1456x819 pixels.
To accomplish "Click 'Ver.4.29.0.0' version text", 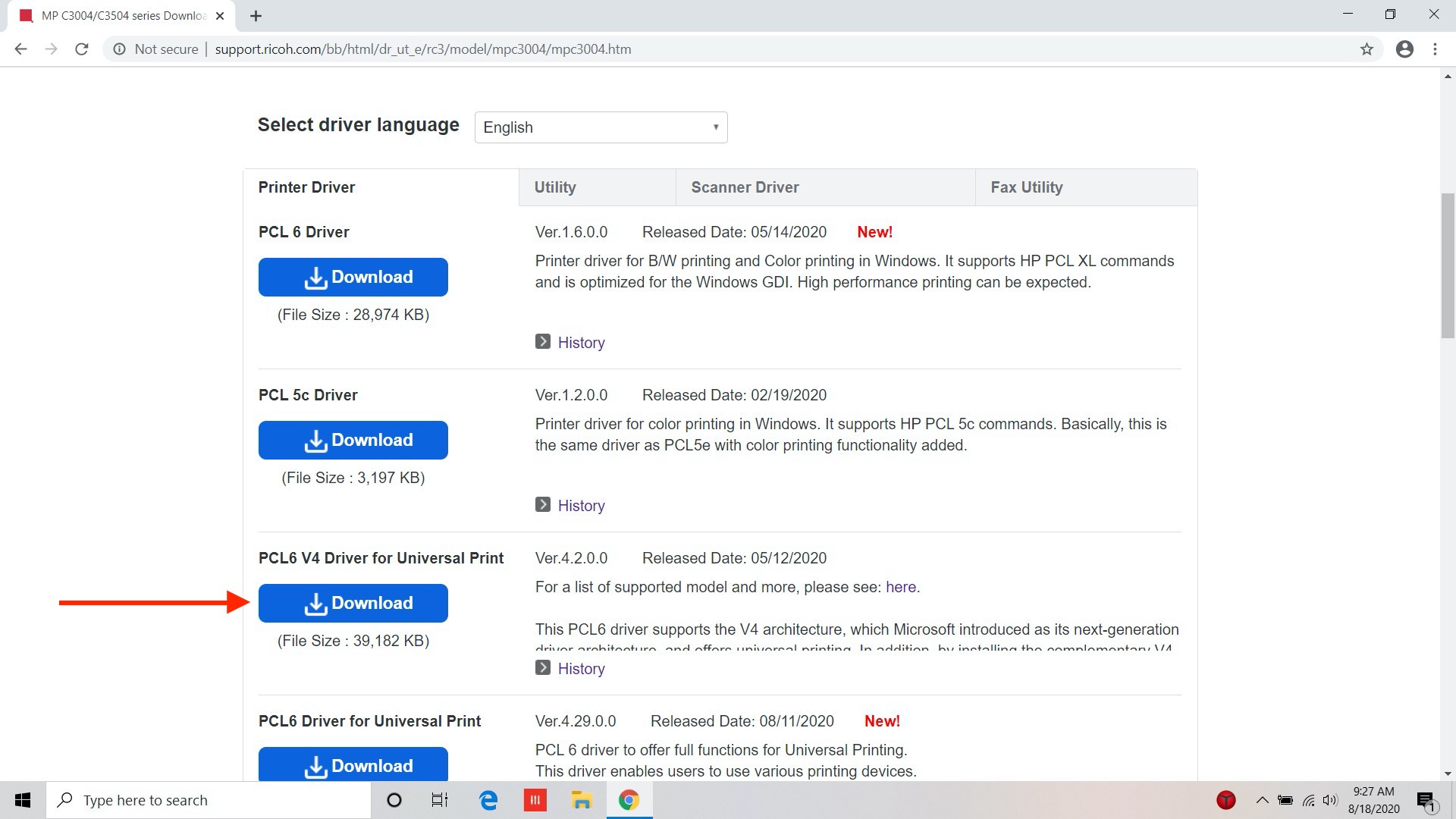I will tap(576, 721).
